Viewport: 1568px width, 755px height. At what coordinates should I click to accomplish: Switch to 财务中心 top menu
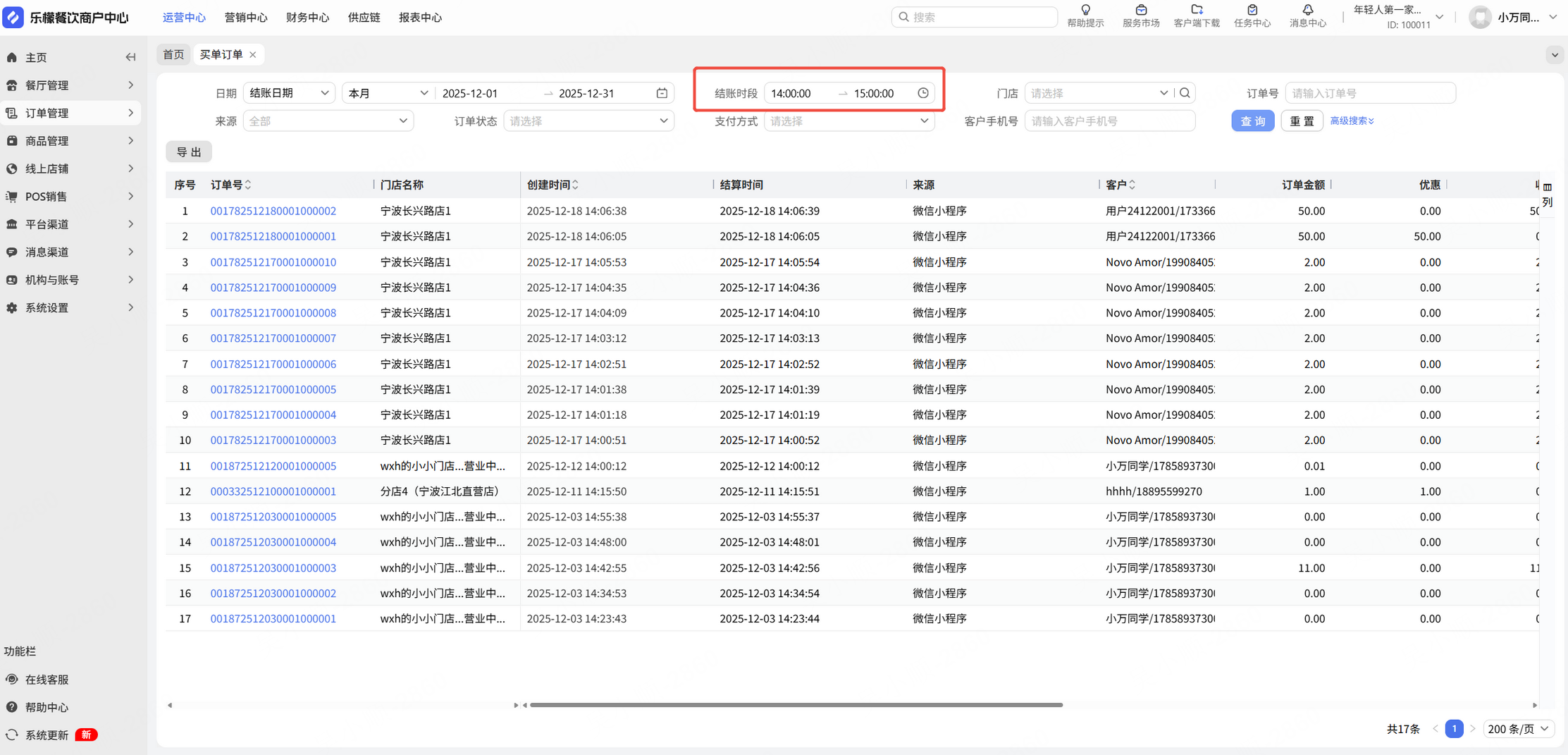(307, 18)
